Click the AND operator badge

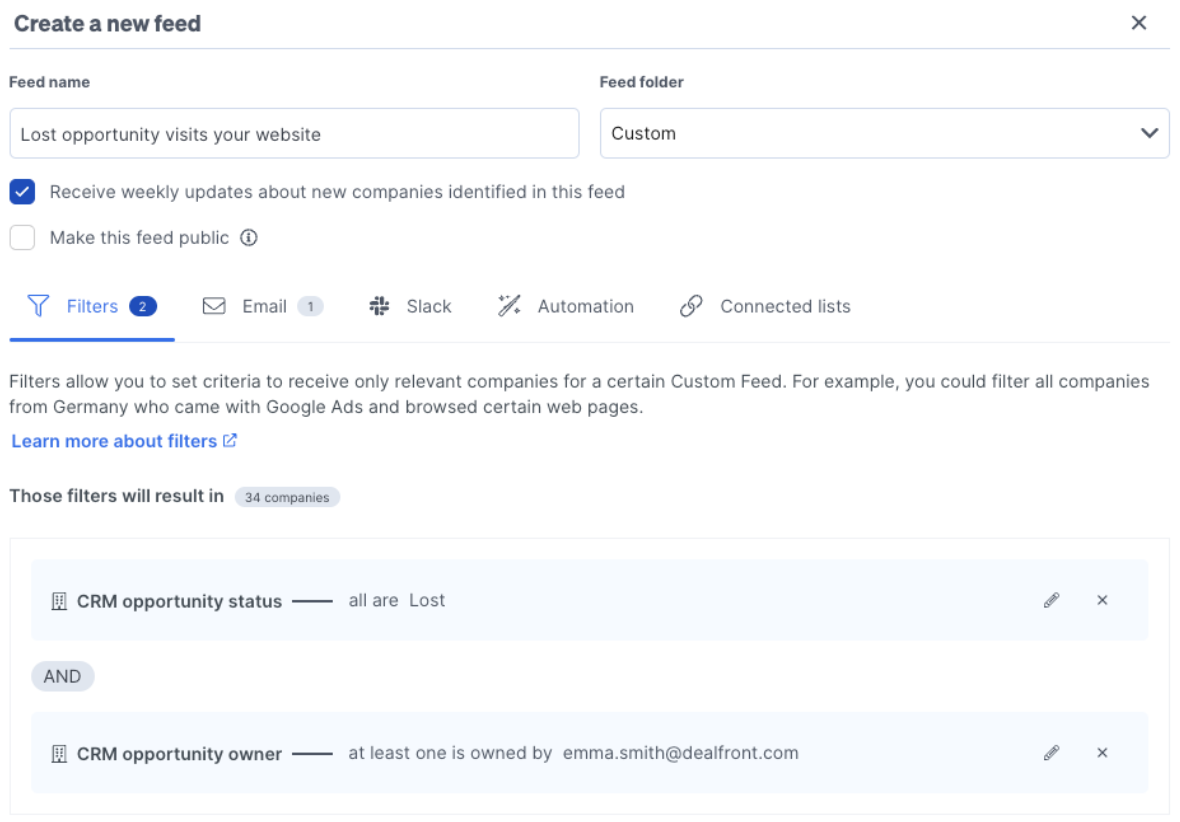tap(62, 676)
